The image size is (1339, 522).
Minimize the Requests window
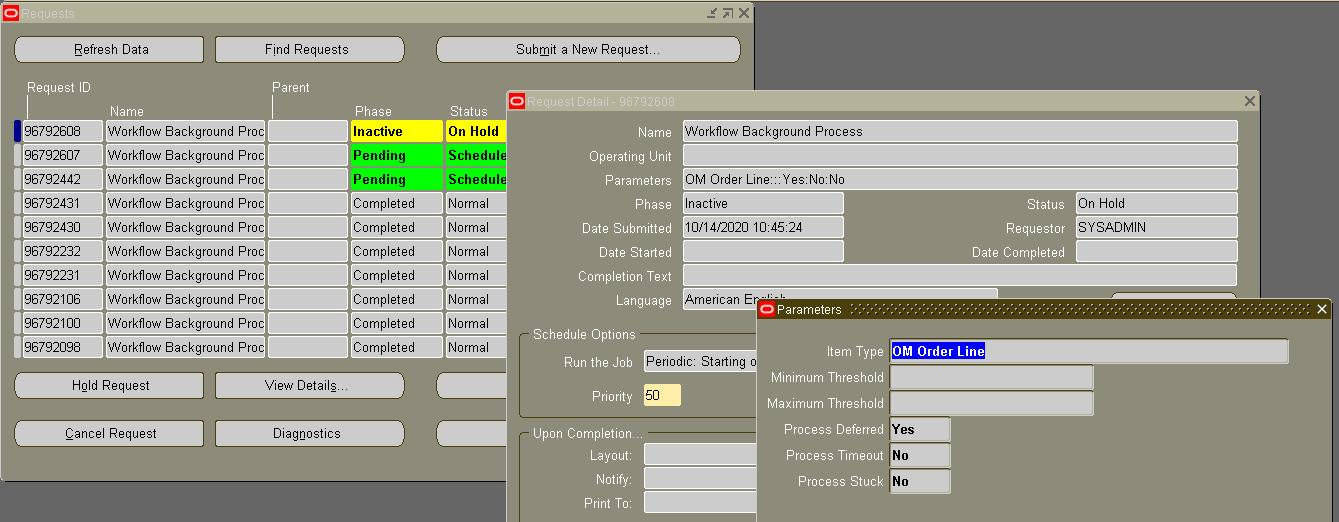711,13
